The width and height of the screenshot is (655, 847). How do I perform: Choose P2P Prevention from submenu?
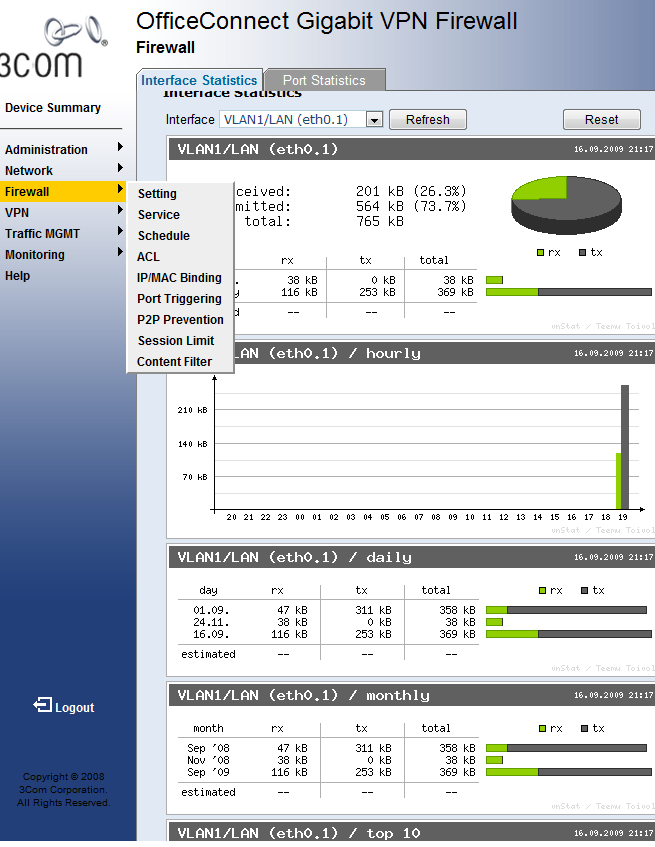click(x=180, y=320)
